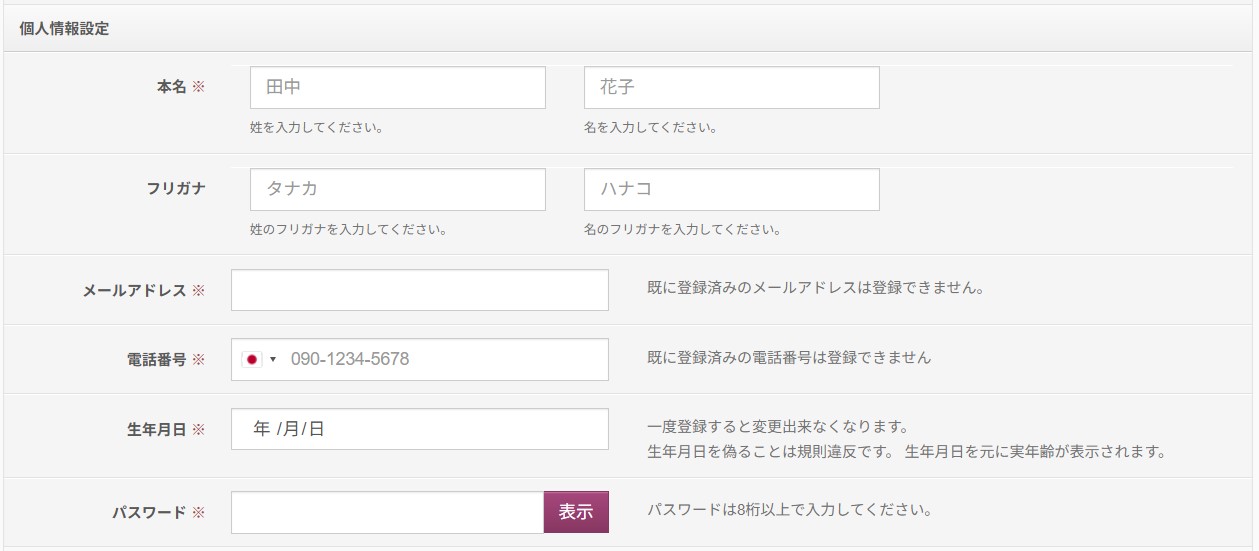Open the 生年月日 date picker field
Image resolution: width=1259 pixels, height=551 pixels.
[420, 429]
